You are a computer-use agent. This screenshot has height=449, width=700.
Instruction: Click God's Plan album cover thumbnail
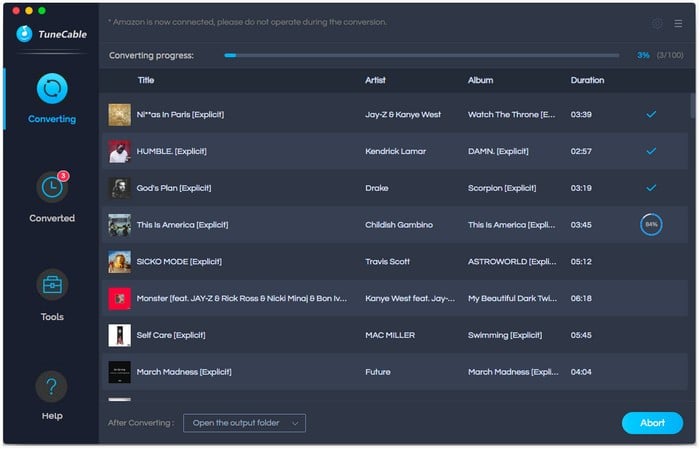120,188
